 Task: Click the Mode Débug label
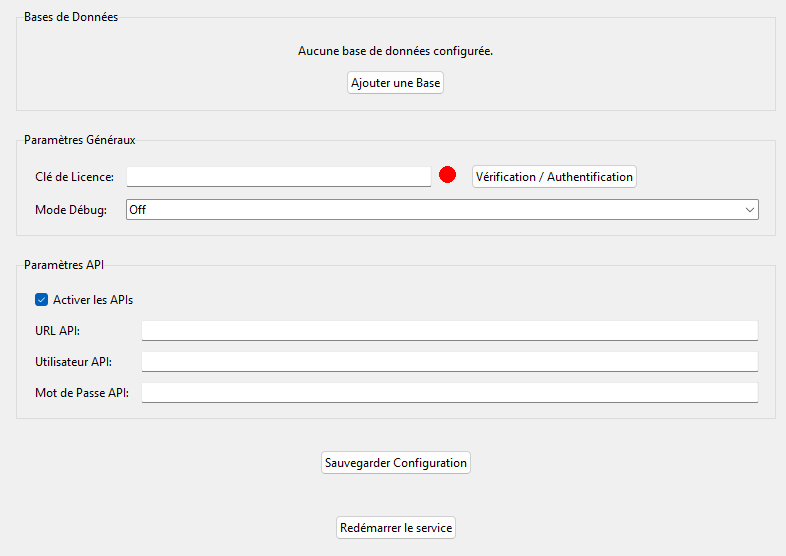pyautogui.click(x=71, y=210)
